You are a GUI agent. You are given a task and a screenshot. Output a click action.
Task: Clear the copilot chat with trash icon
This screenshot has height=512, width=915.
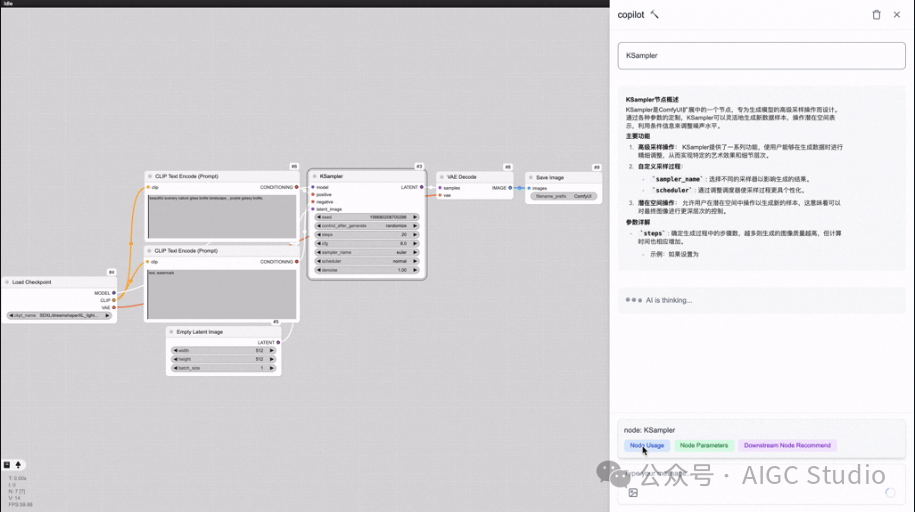click(876, 15)
